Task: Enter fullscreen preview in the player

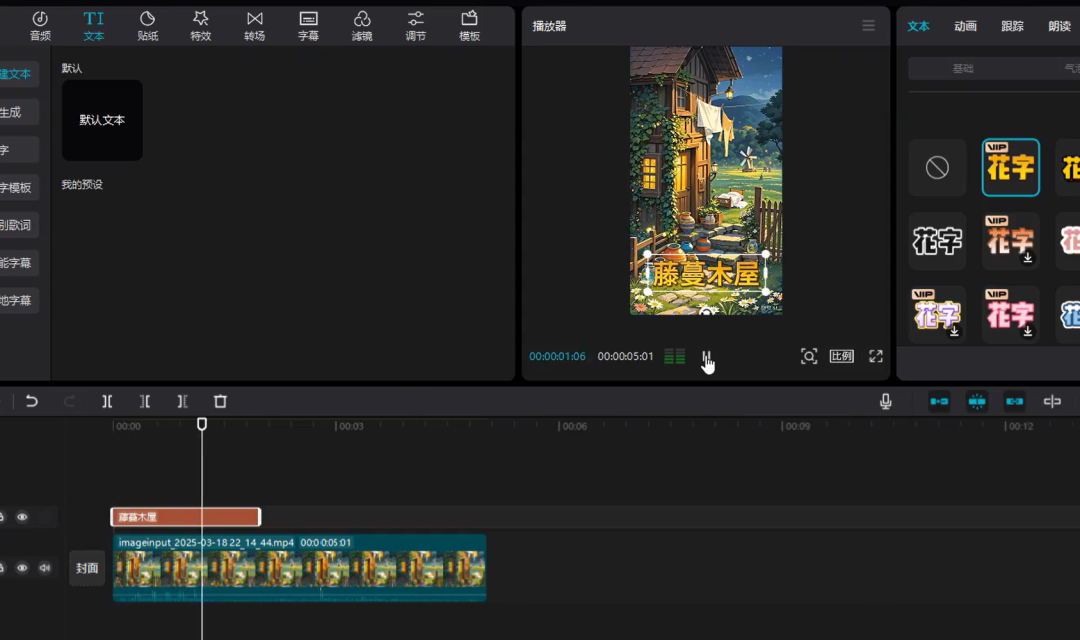Action: (x=876, y=356)
